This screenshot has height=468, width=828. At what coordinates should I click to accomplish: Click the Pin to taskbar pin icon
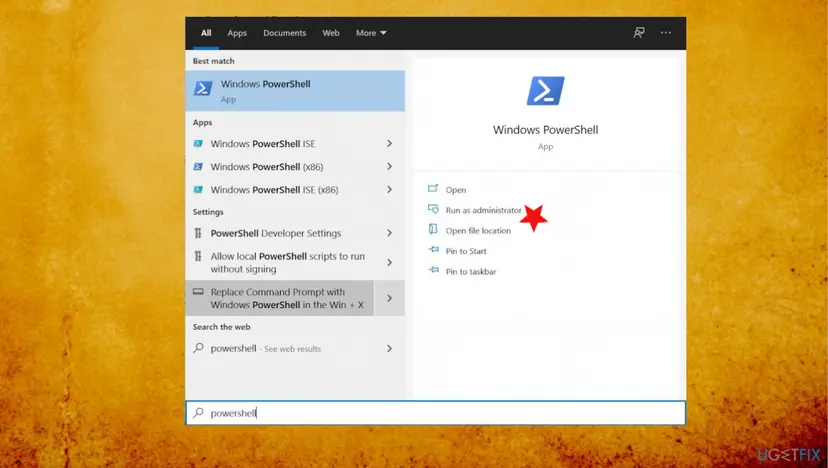coord(434,270)
